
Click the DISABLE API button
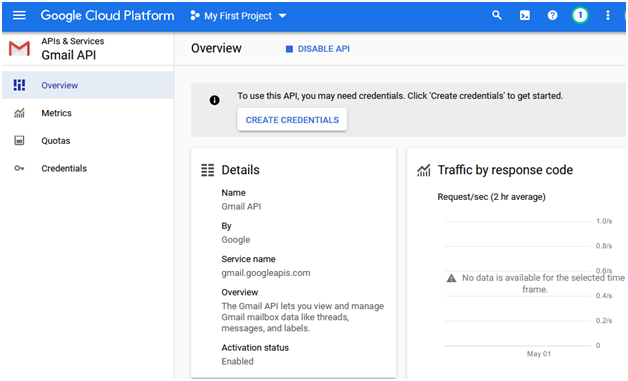318,49
